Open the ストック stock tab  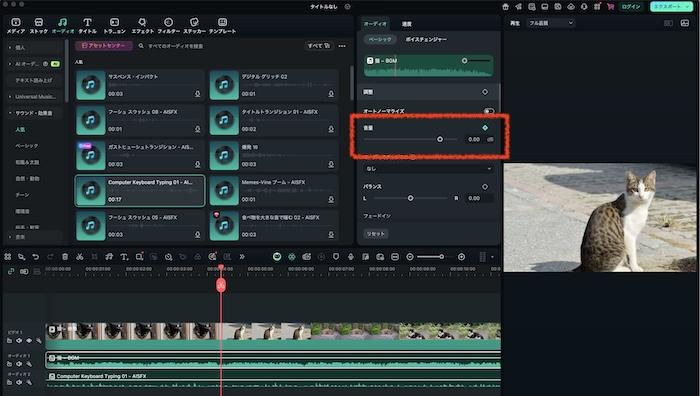pos(39,25)
